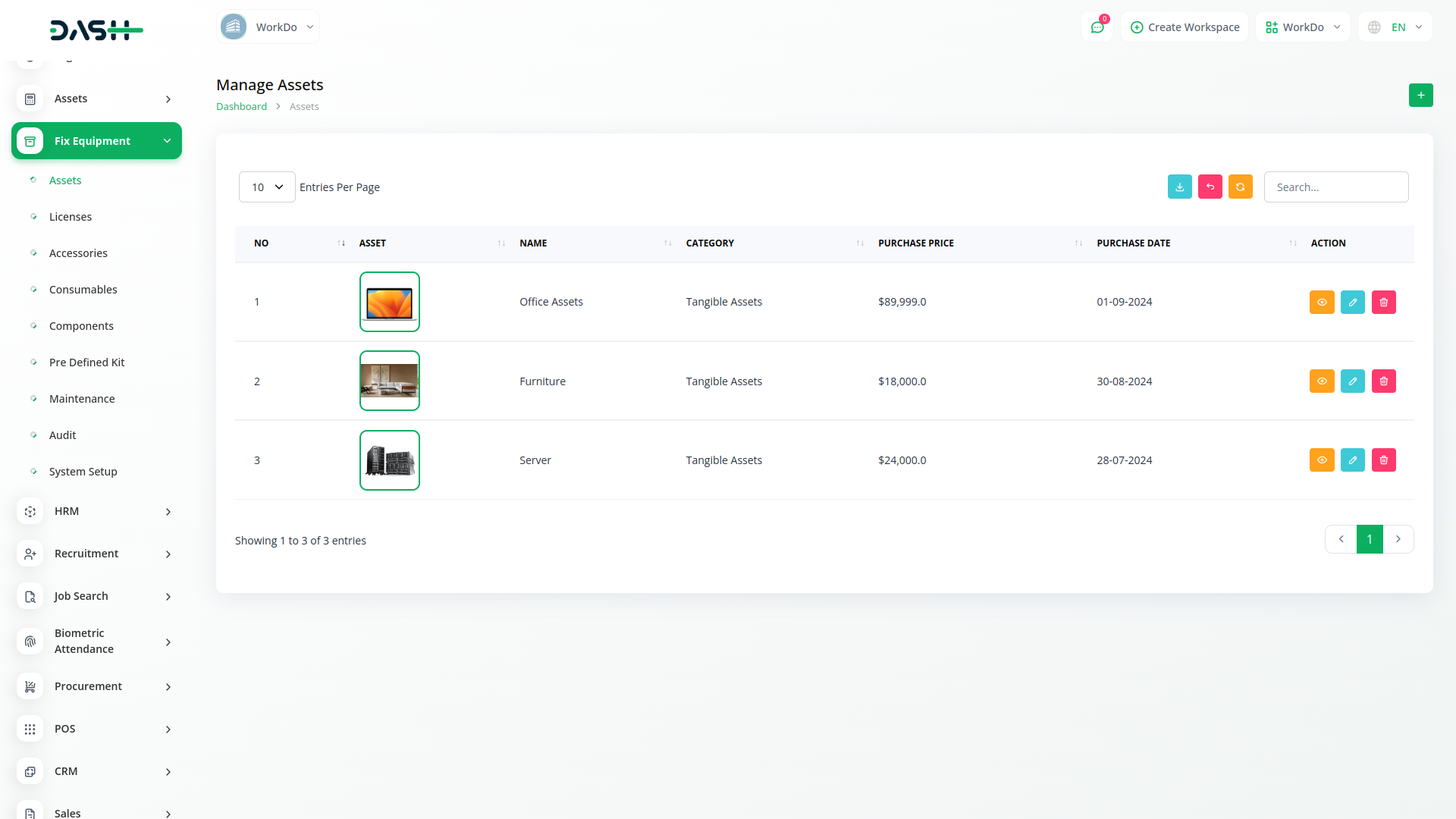The image size is (1456, 819).
Task: Delete the Server asset via trash icon
Action: (1383, 460)
